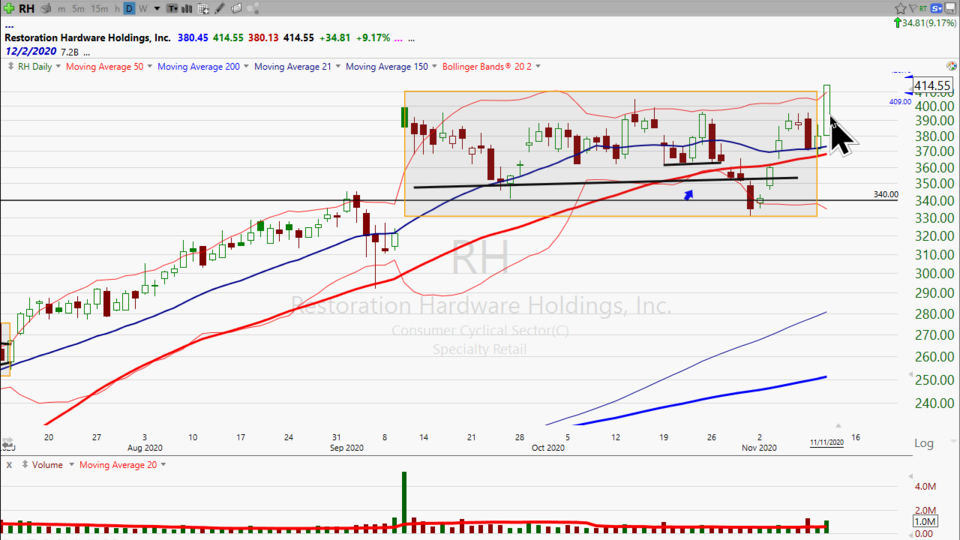Click the save layout disk icon

(x=950, y=8)
